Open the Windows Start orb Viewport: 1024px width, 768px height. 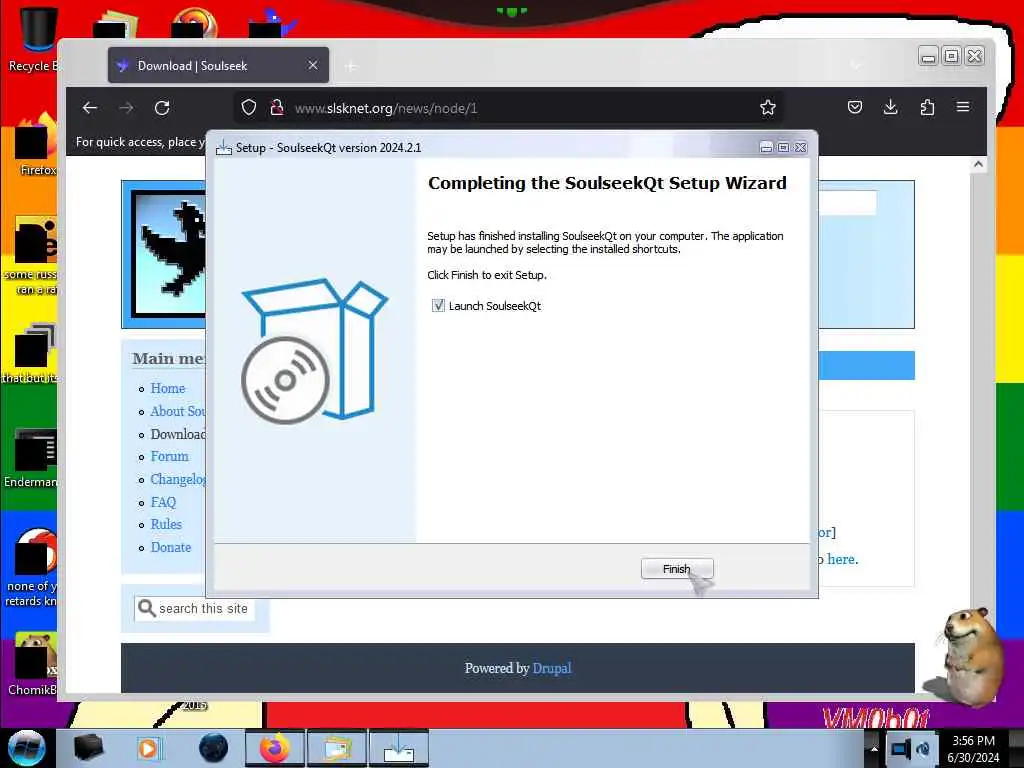pos(27,748)
